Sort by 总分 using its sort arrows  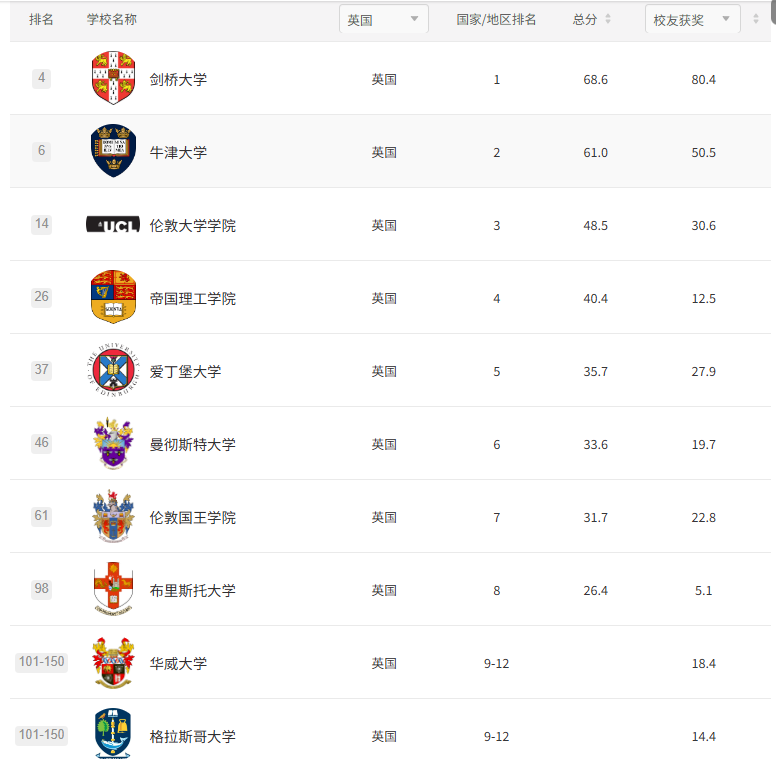(608, 19)
